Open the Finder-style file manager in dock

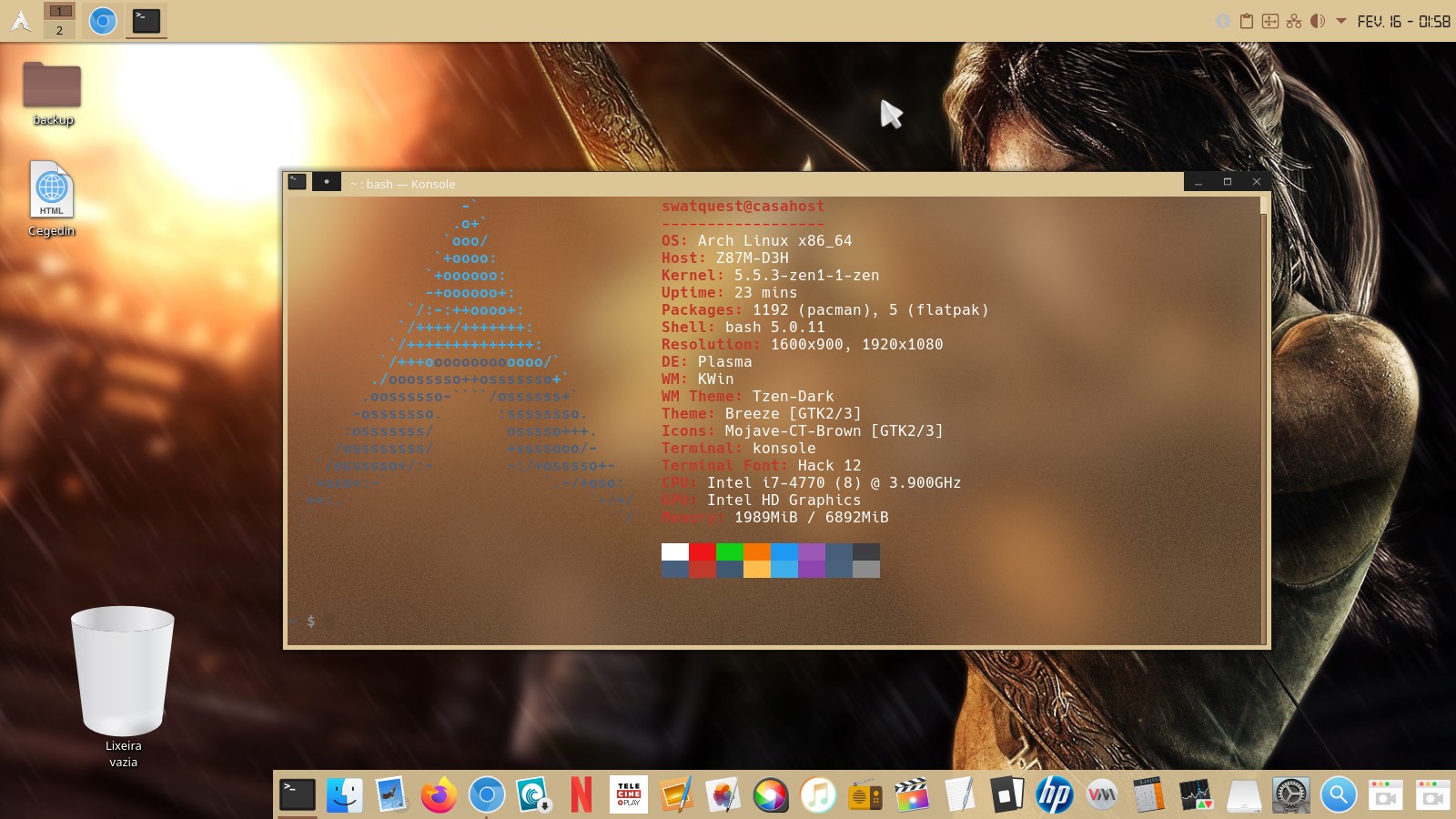[345, 795]
